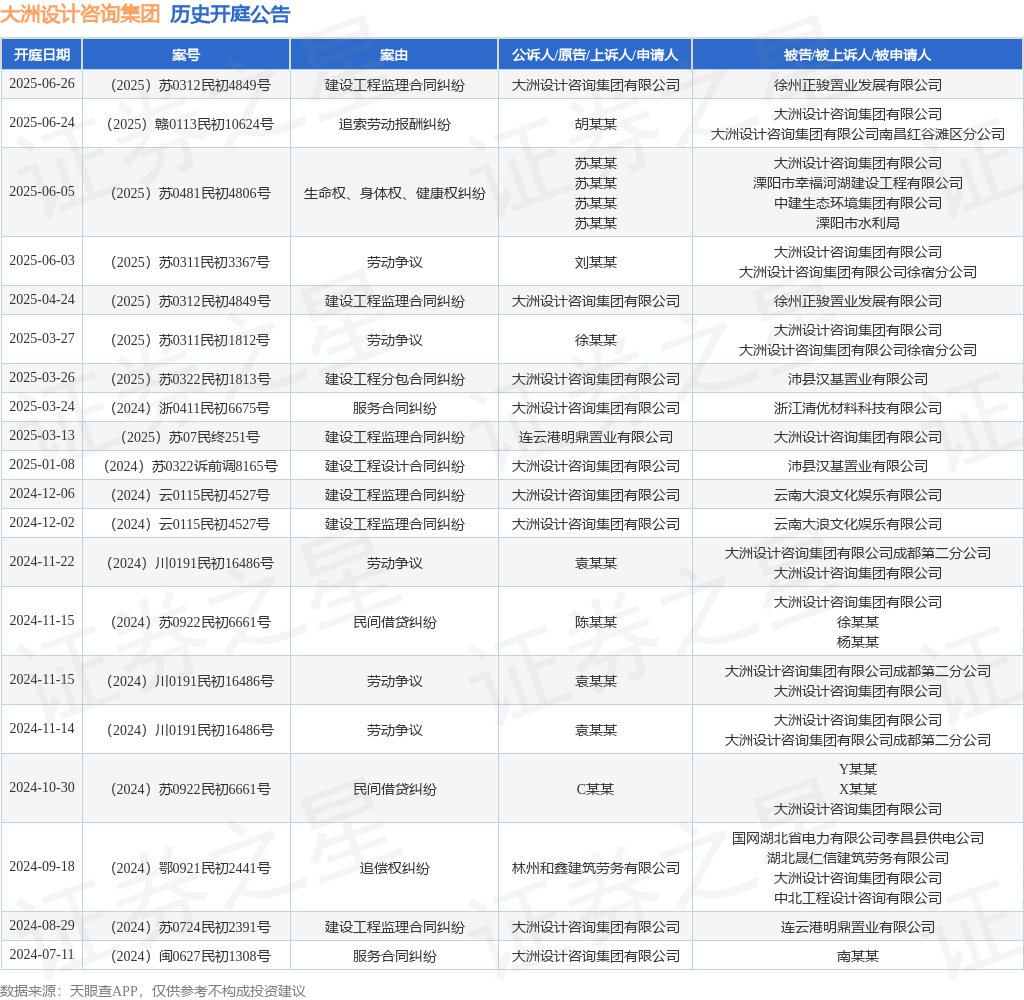Click the date 2025-06-26
Viewport: 1024px width, 1000px height.
click(42, 84)
